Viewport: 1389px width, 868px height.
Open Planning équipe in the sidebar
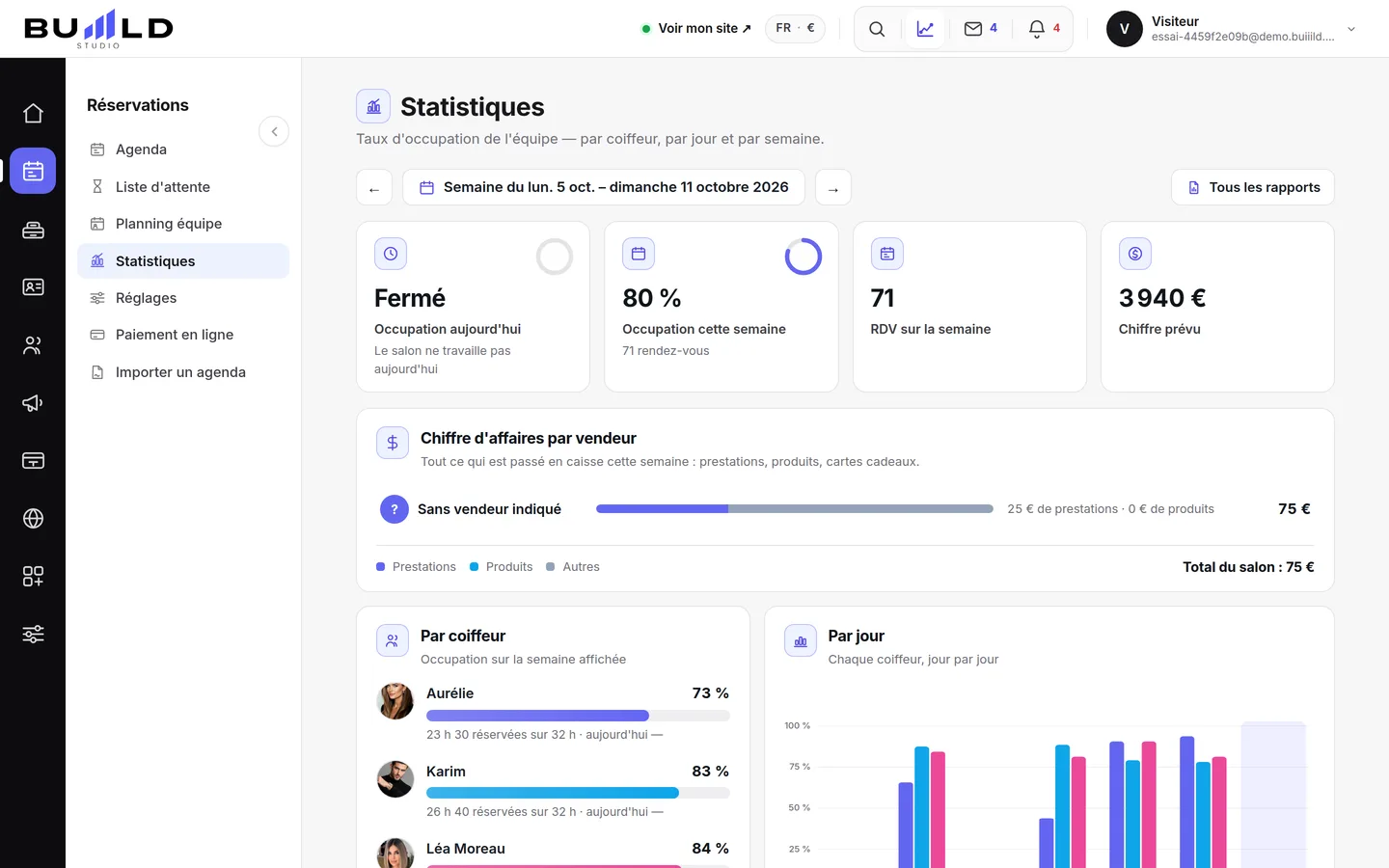(x=183, y=224)
